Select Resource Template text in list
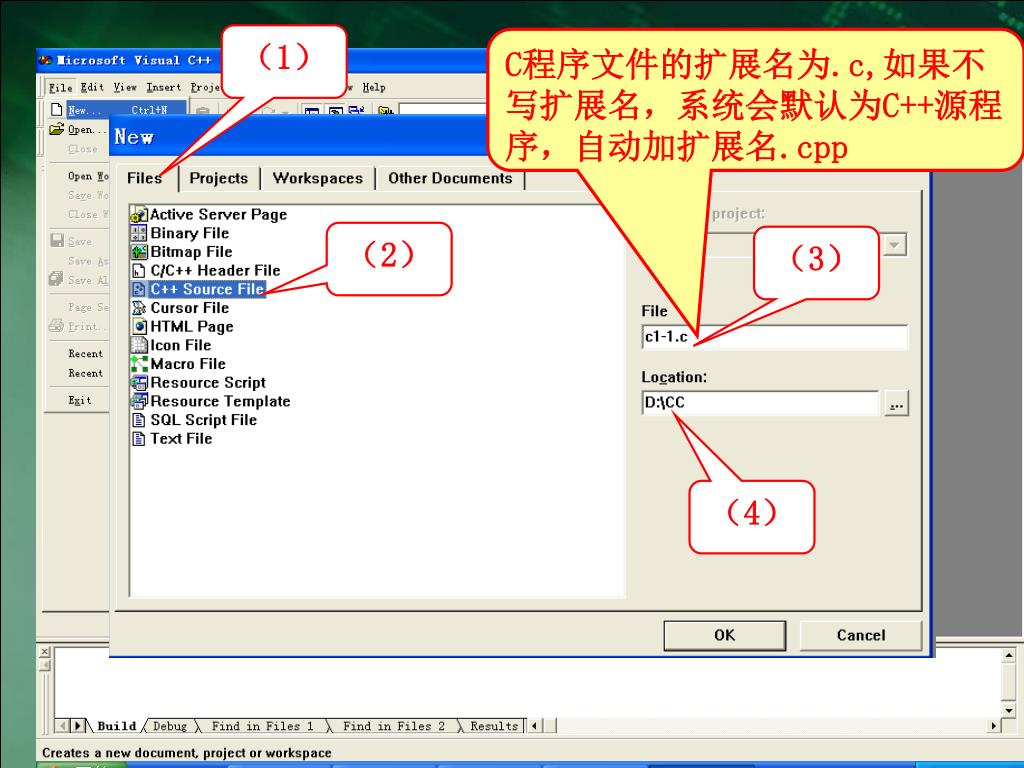The width and height of the screenshot is (1024, 768). [x=220, y=401]
